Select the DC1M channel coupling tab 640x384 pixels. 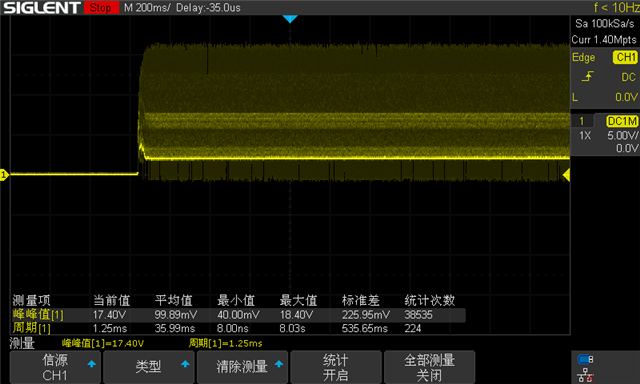(x=622, y=121)
